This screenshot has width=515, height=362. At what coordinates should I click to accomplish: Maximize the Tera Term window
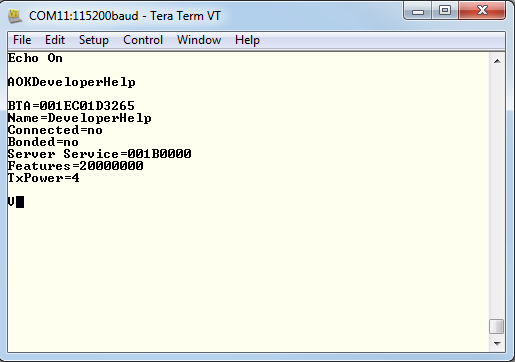pos(445,11)
